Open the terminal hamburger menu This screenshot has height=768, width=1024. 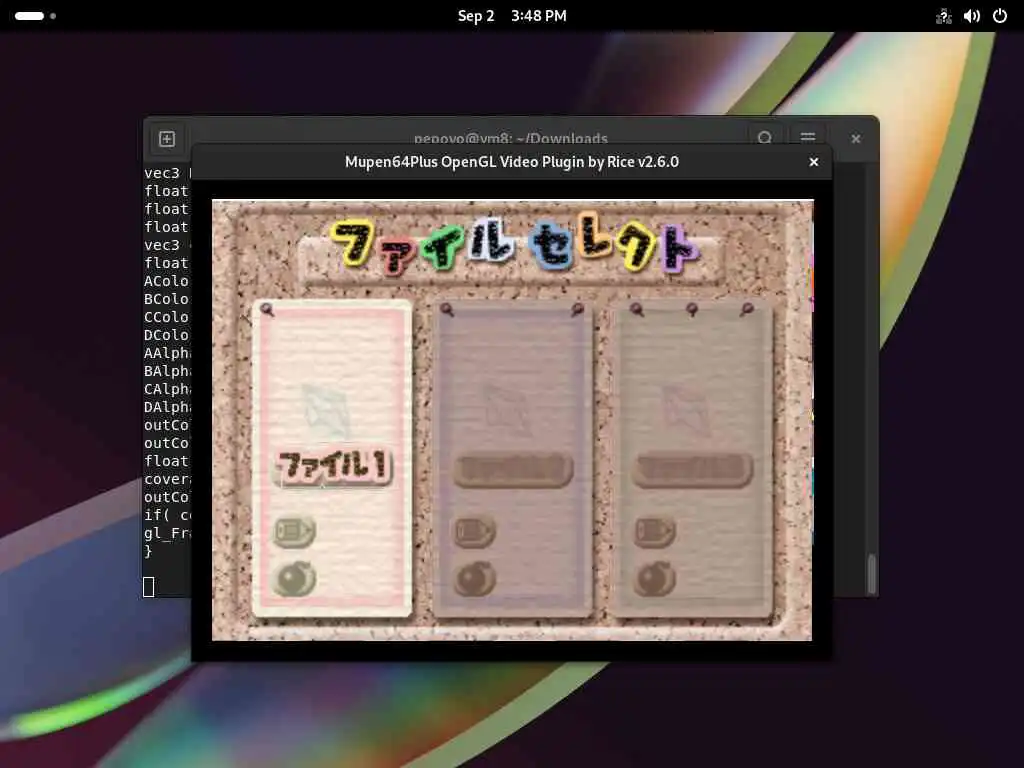(x=808, y=138)
